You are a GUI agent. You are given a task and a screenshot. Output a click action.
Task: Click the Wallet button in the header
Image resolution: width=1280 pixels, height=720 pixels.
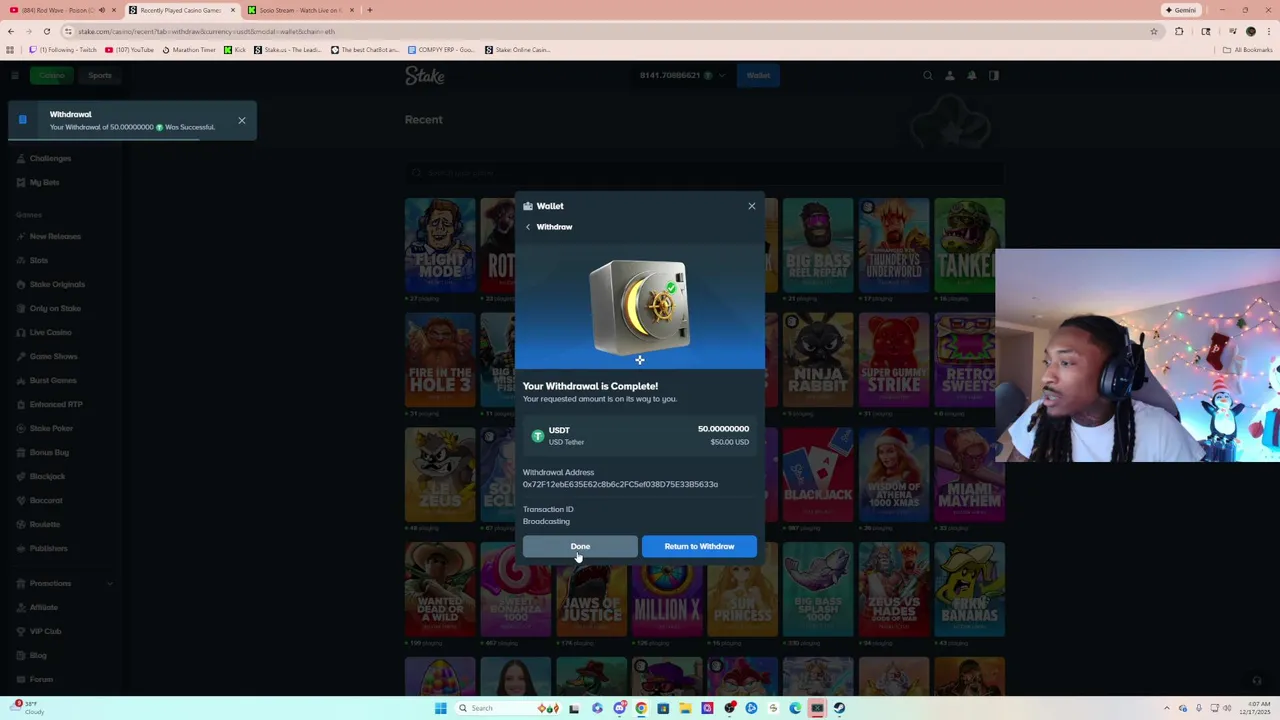point(758,75)
